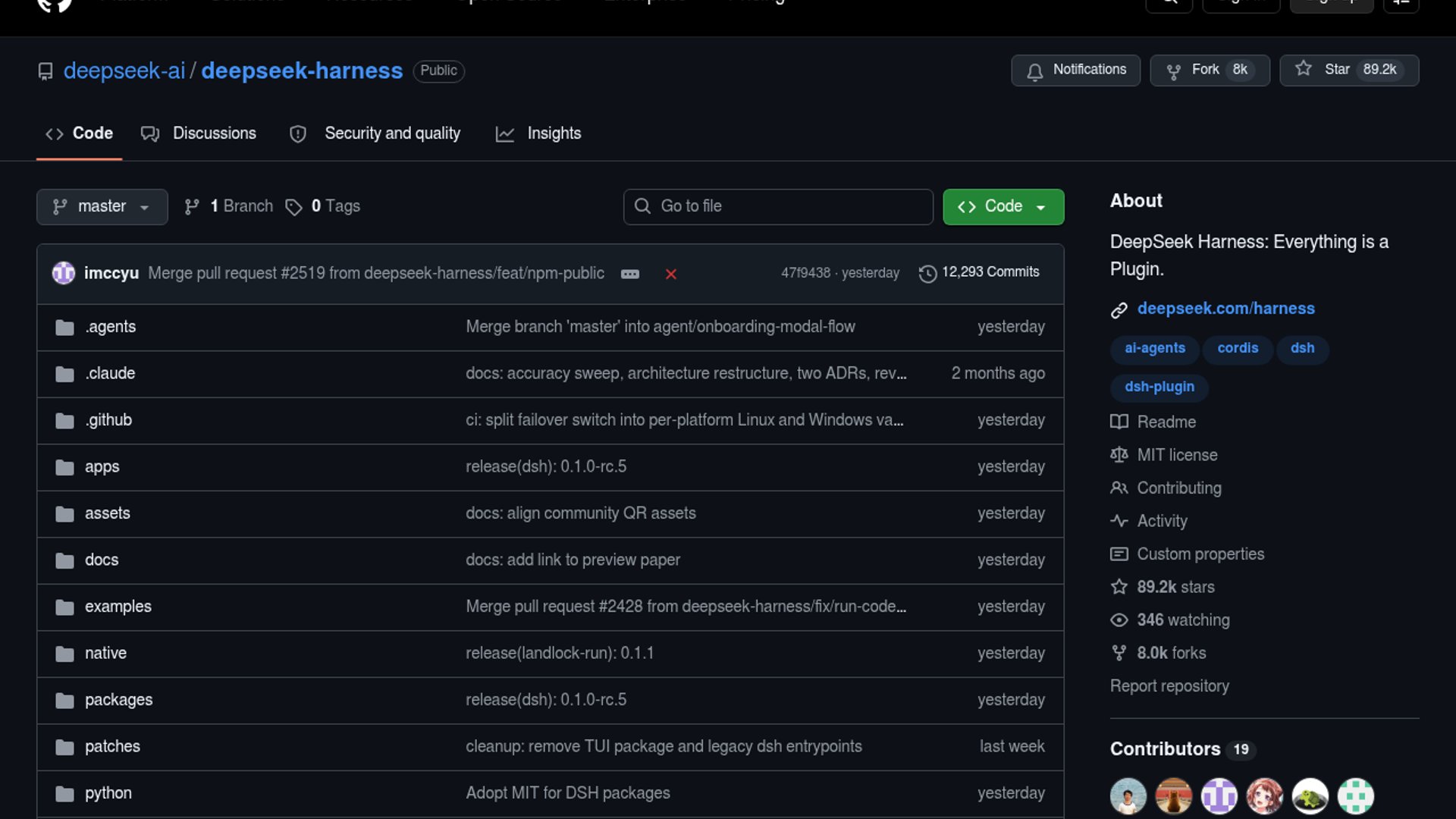View the 89.2k stars link
Viewport: 1456px width, 819px height.
pyautogui.click(x=1163, y=588)
